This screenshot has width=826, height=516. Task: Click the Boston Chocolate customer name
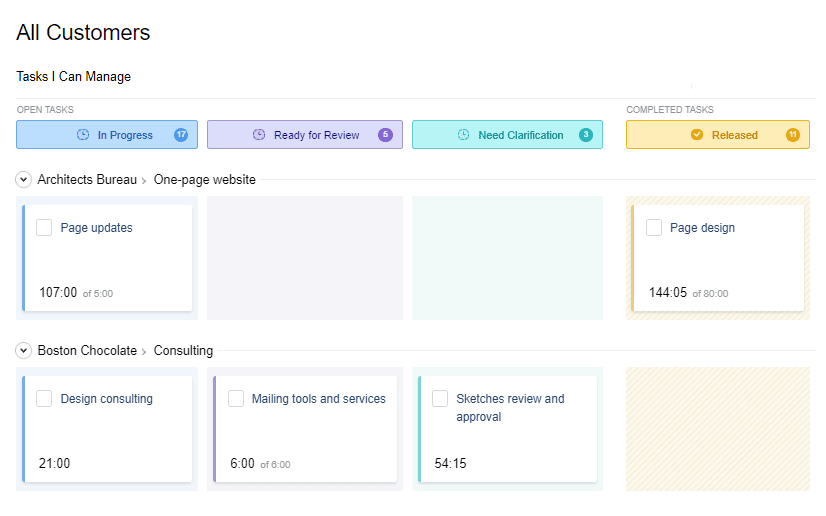coord(87,351)
